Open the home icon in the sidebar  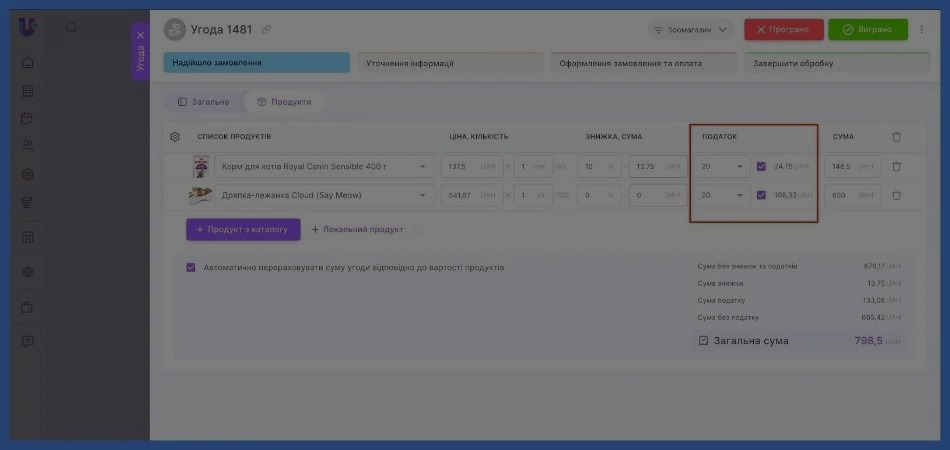coord(27,63)
